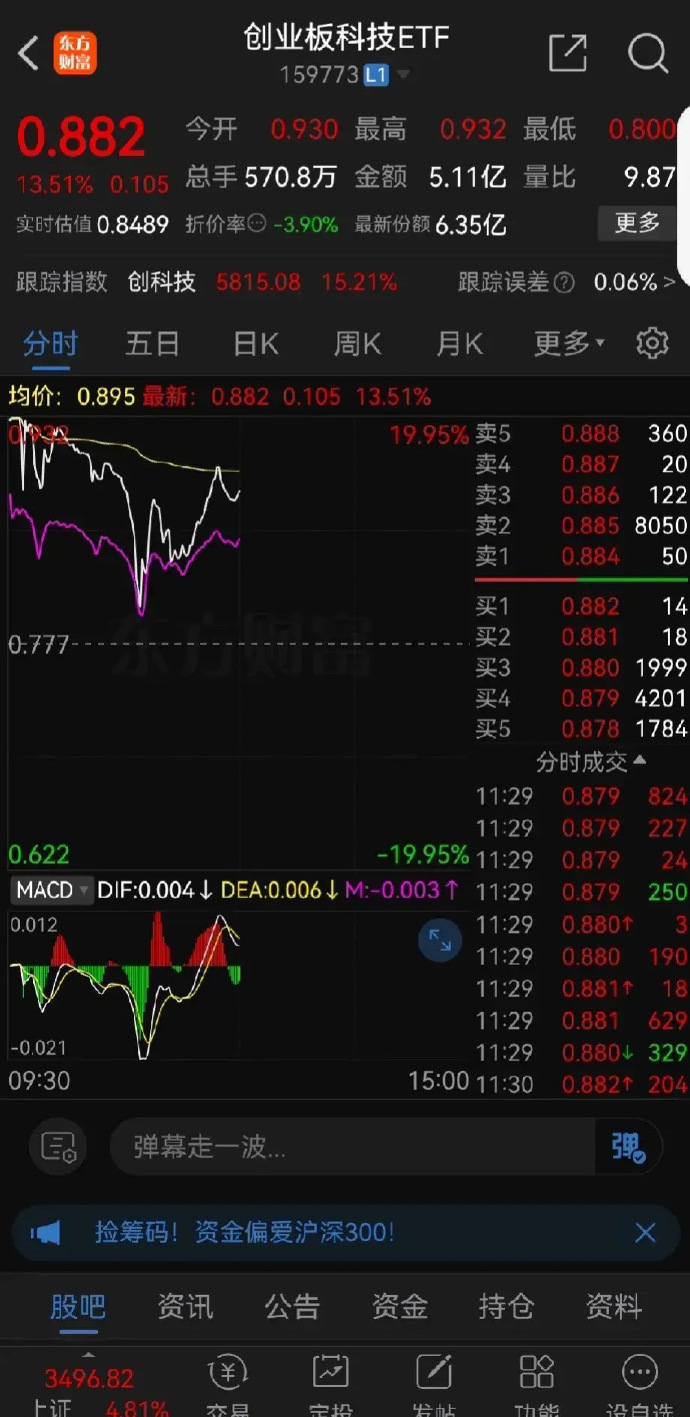
Task: Open the MACD indicator dropdown
Action: [52, 890]
